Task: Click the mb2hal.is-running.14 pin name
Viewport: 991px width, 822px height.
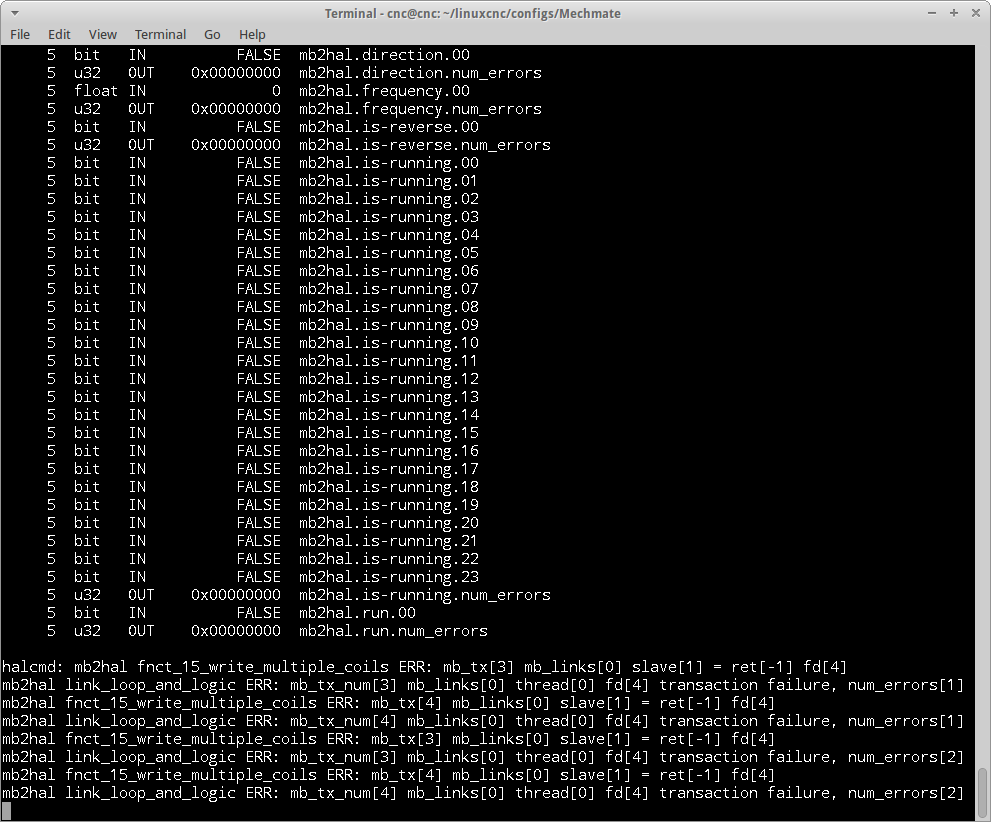Action: tap(389, 415)
